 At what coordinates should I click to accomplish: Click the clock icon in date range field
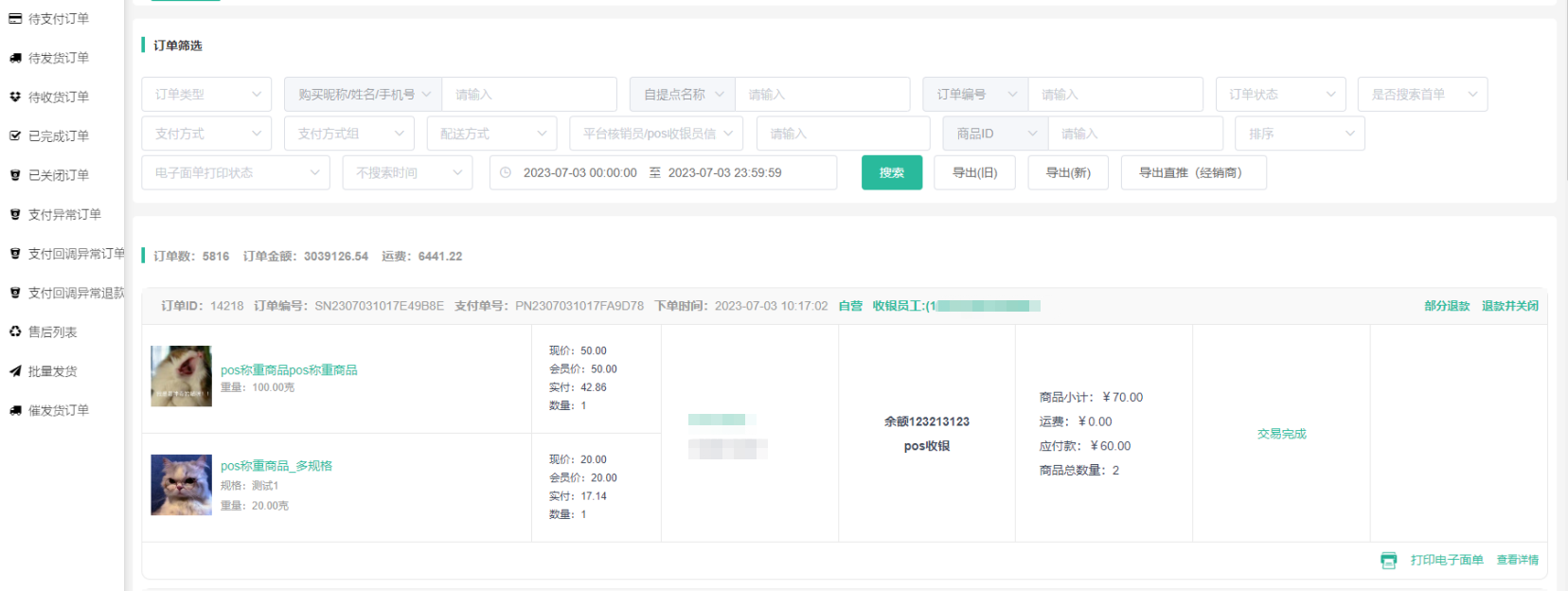click(506, 173)
